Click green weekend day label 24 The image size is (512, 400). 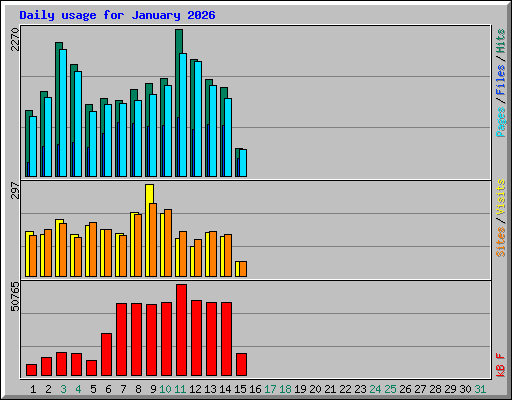[x=375, y=389]
